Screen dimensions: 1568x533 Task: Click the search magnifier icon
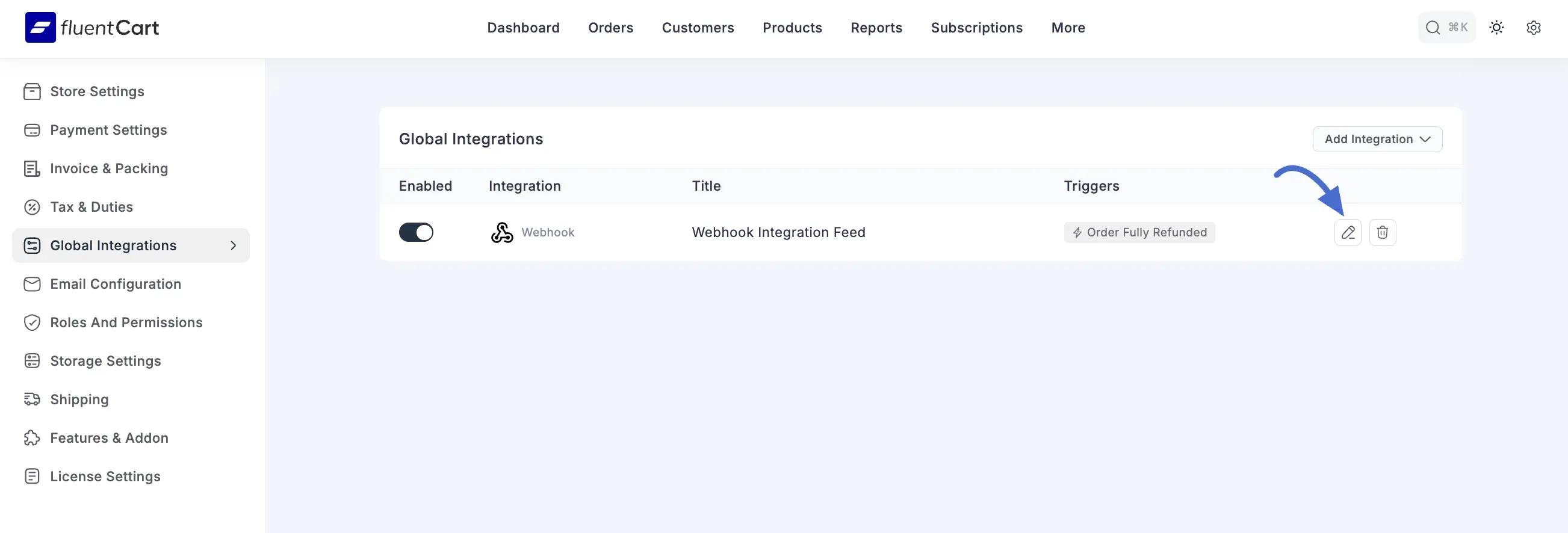coord(1433,28)
